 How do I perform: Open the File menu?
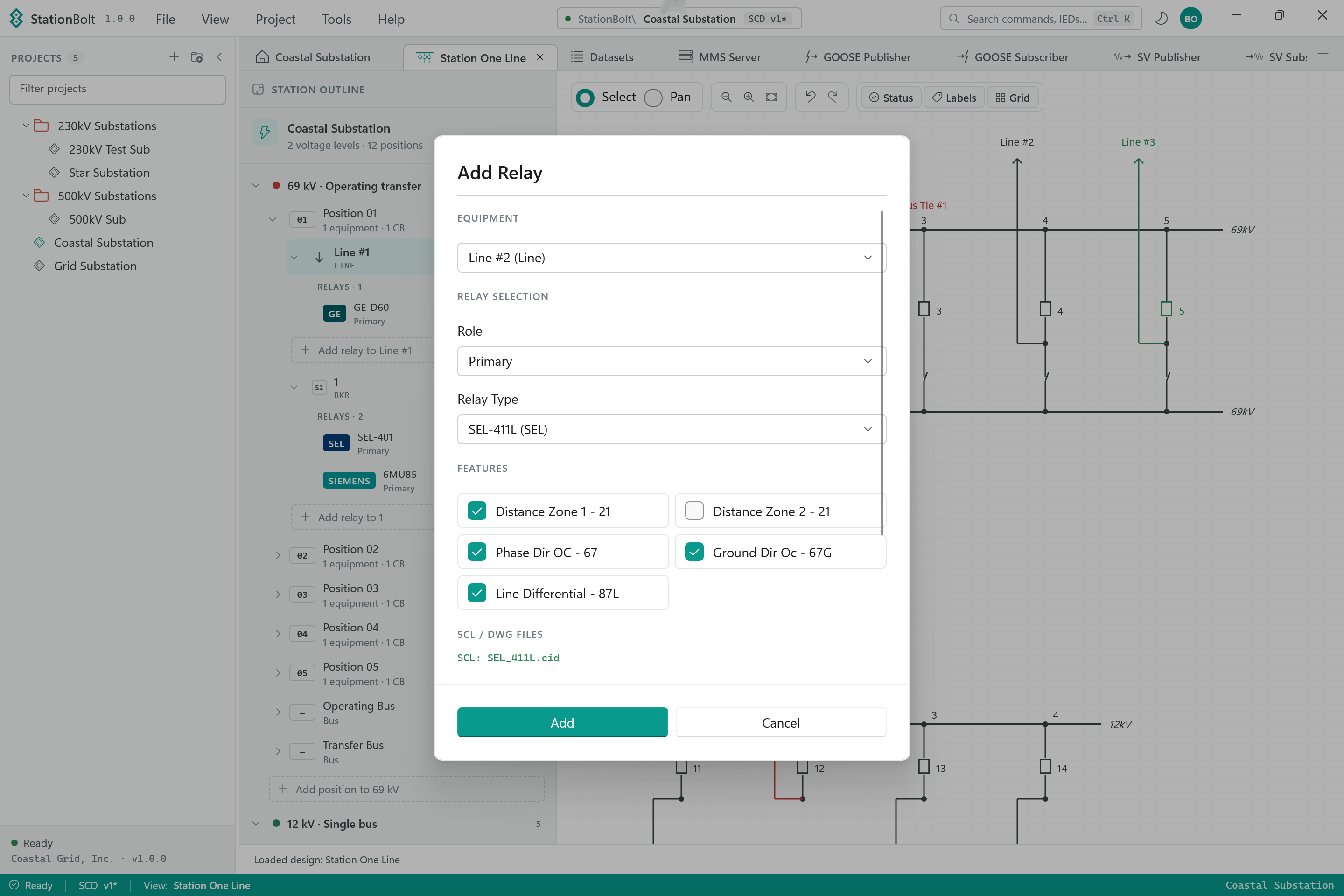click(x=165, y=19)
